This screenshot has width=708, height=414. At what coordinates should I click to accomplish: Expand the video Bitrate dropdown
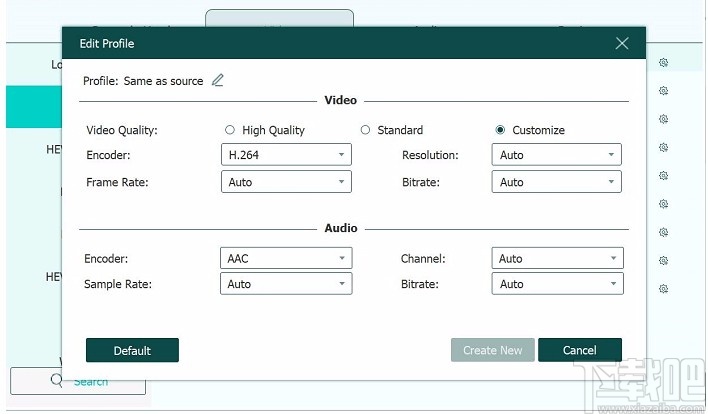tap(557, 182)
